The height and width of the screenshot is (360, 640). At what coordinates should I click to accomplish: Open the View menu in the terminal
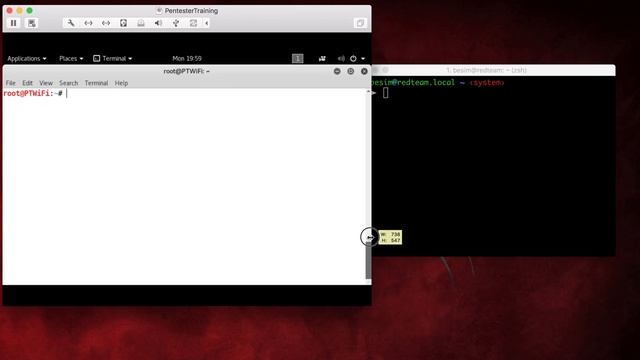(46, 83)
